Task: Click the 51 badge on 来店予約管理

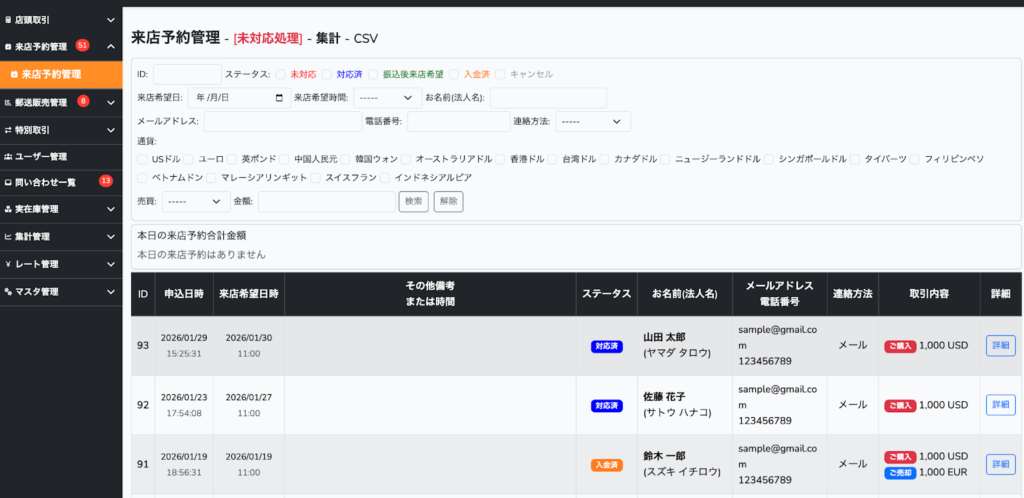Action: pos(82,46)
